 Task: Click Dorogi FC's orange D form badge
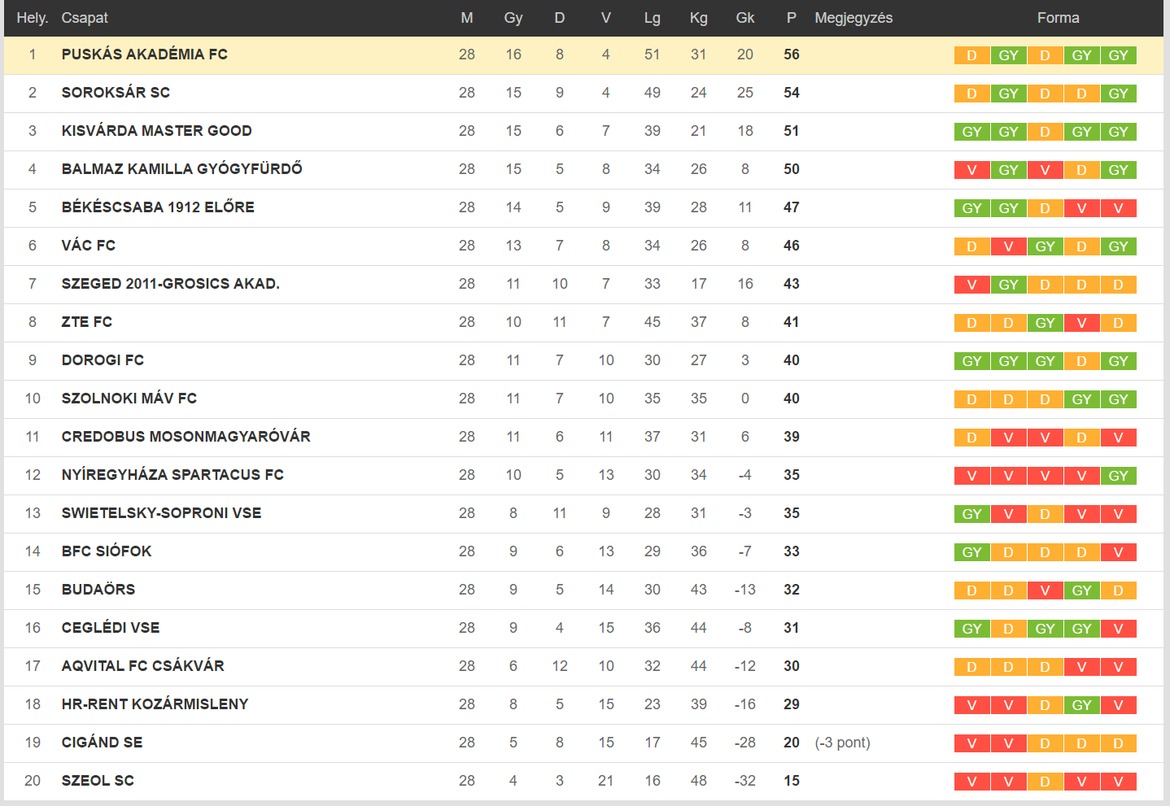(x=1081, y=361)
